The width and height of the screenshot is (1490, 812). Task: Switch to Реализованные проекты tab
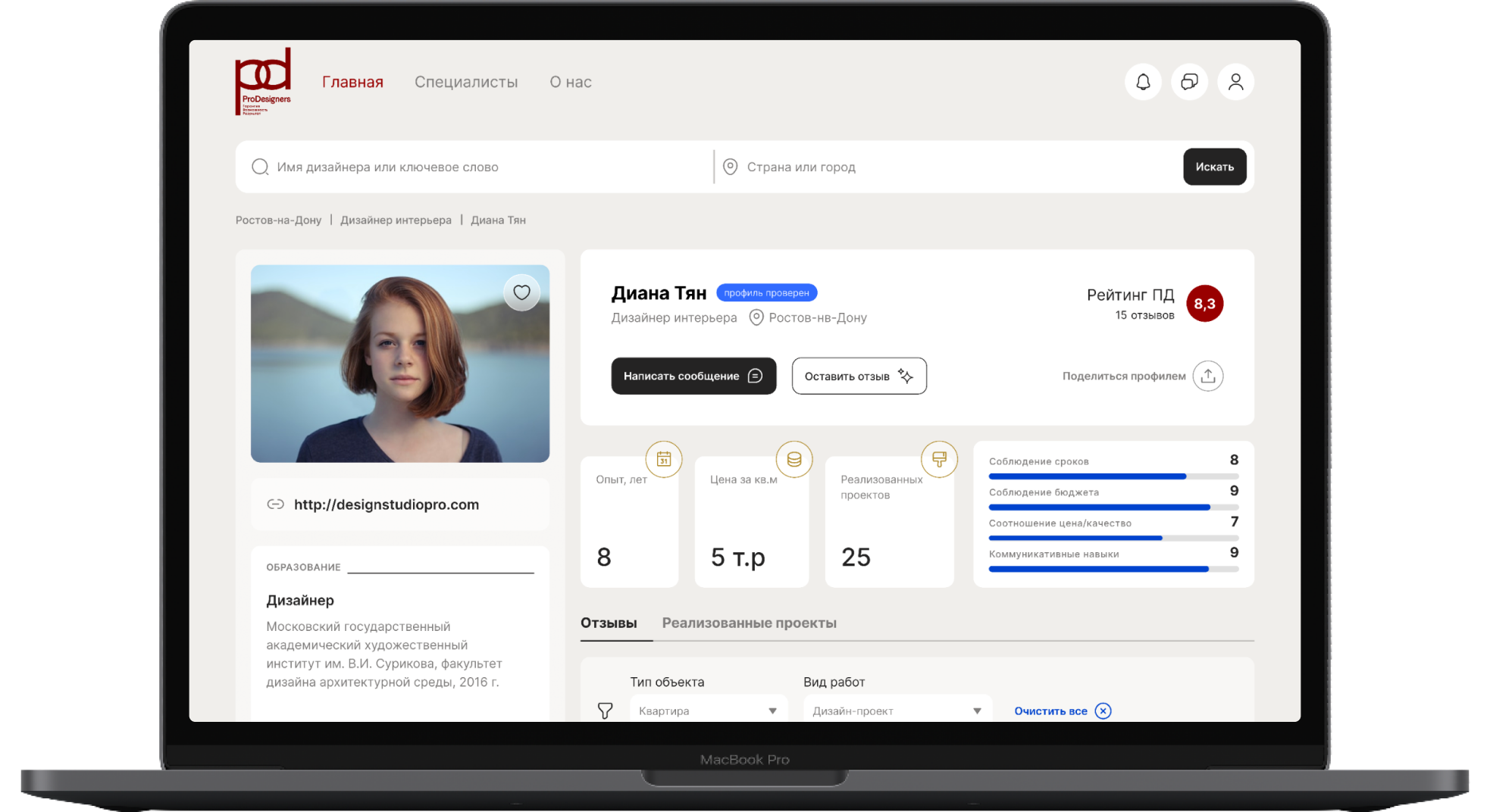pyautogui.click(x=749, y=623)
